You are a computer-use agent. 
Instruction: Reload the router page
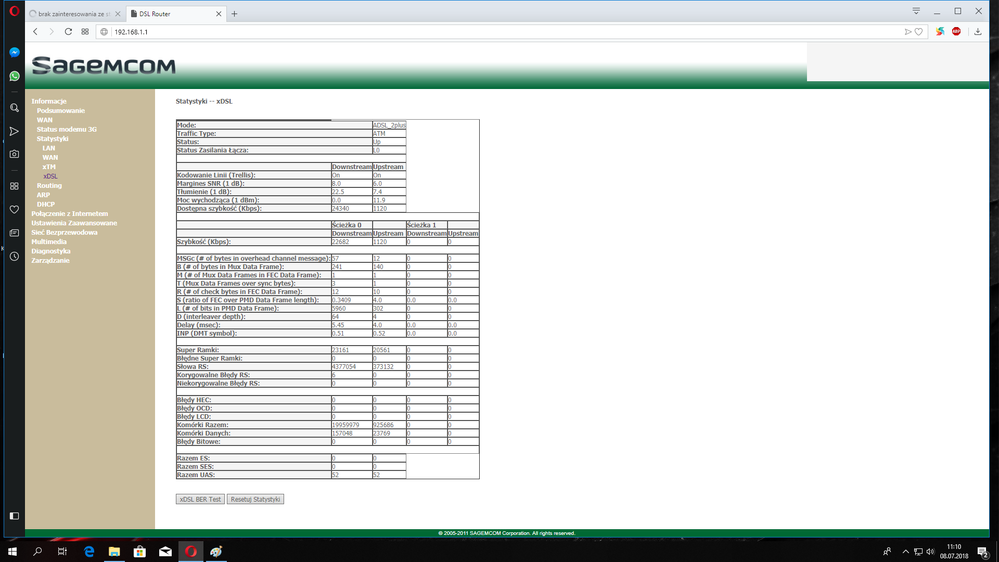coord(68,31)
